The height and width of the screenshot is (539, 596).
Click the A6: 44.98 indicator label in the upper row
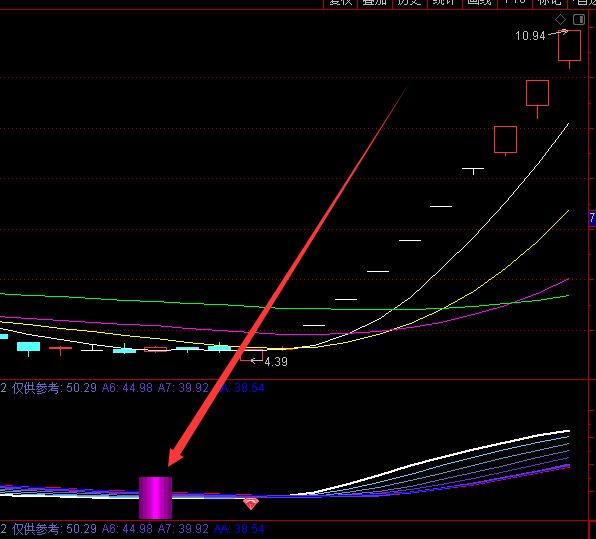click(x=127, y=388)
